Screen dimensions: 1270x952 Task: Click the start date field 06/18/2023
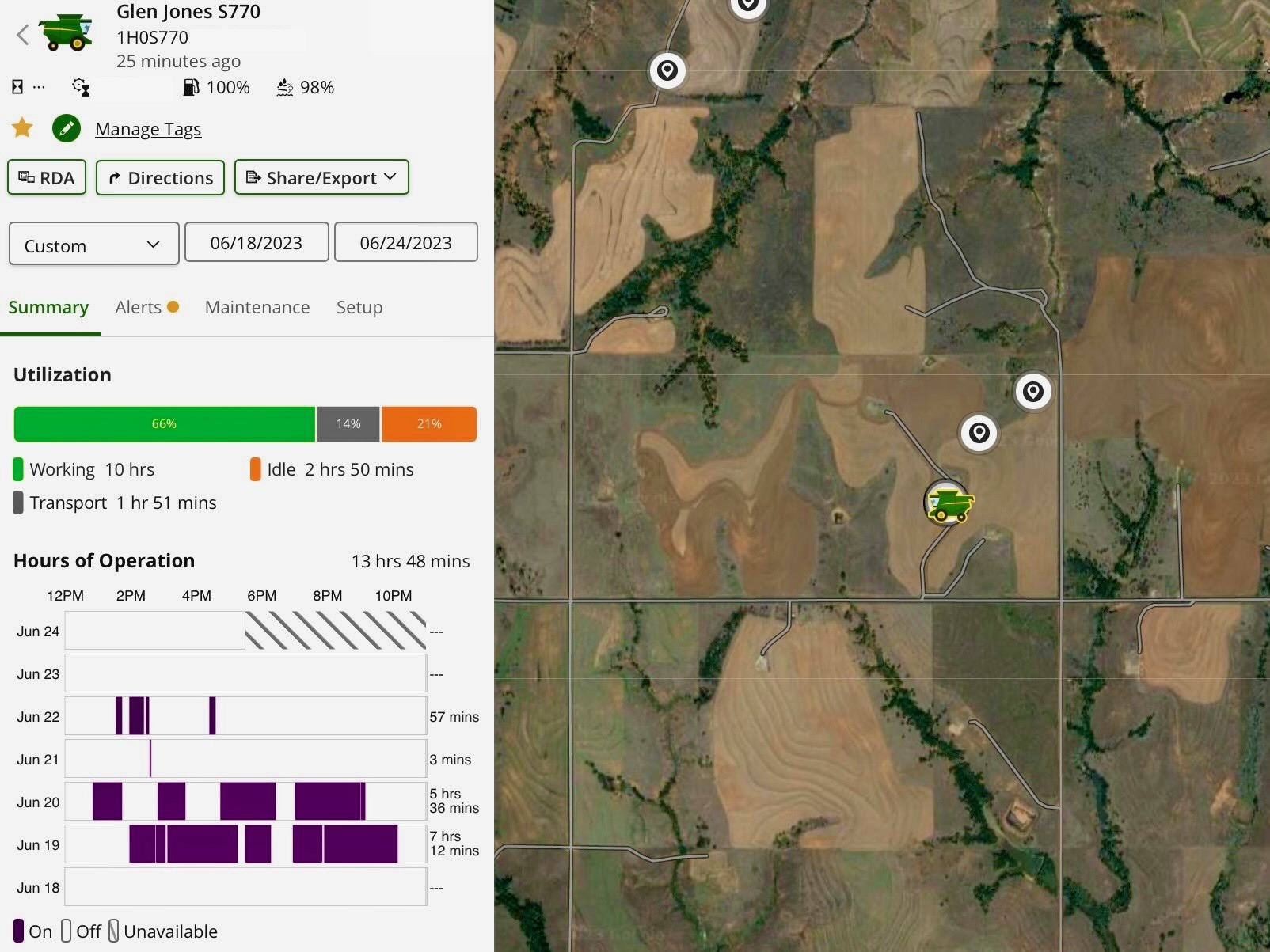pos(257,243)
